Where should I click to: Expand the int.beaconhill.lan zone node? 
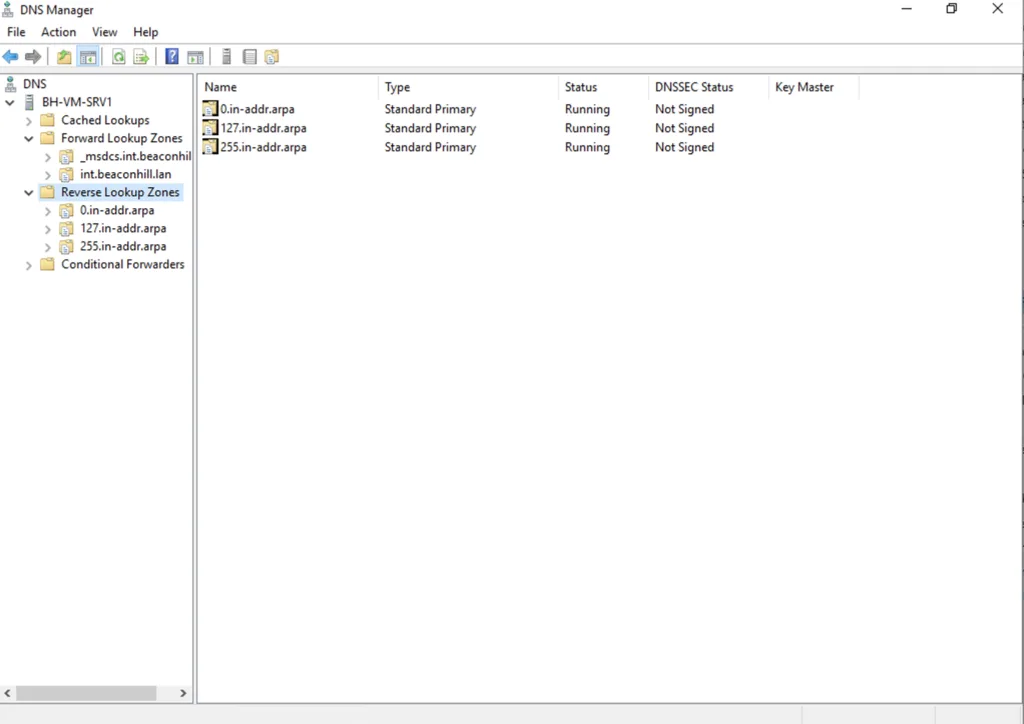coord(48,175)
